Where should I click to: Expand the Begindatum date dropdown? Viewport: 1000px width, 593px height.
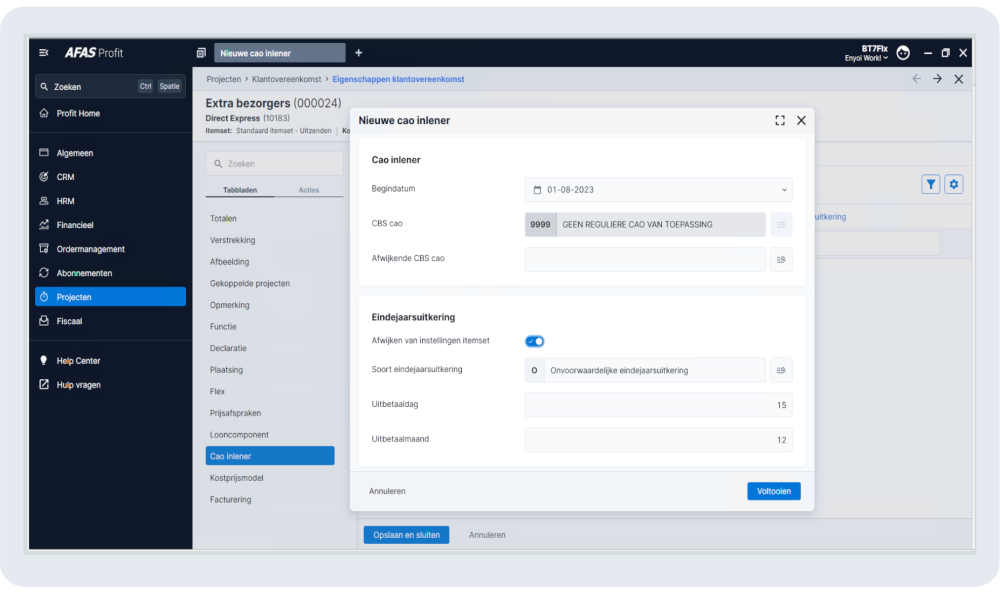coord(784,190)
